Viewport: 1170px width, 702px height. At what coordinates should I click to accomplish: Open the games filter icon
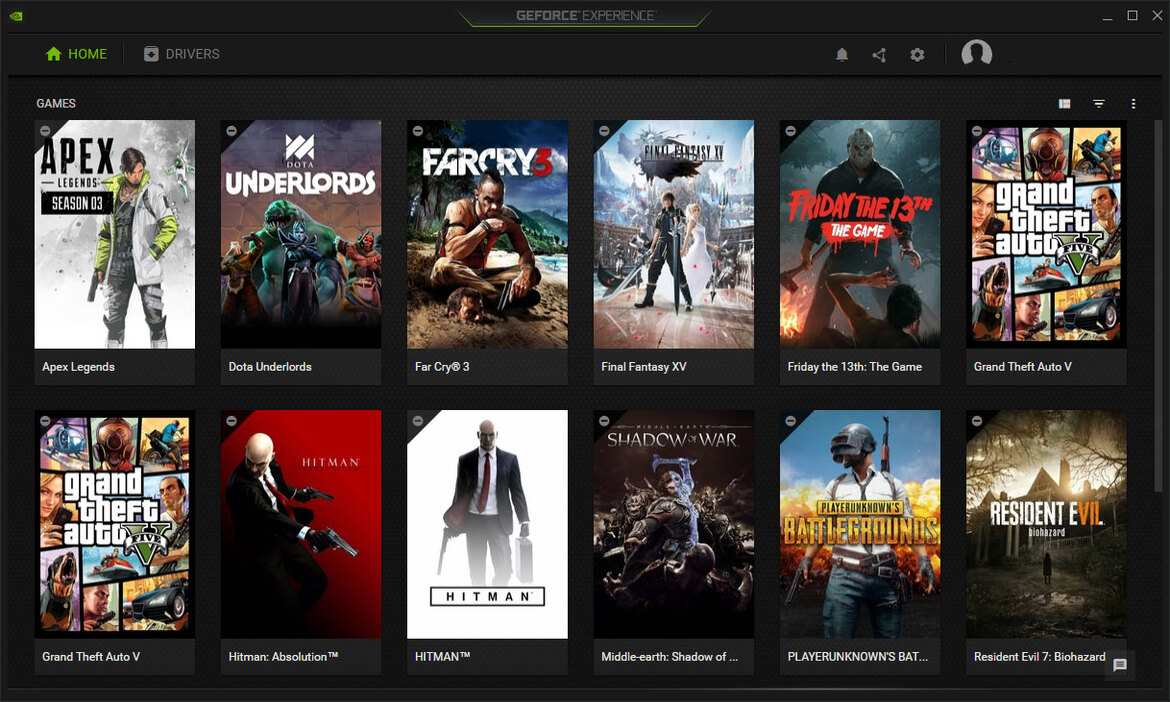[x=1098, y=104]
